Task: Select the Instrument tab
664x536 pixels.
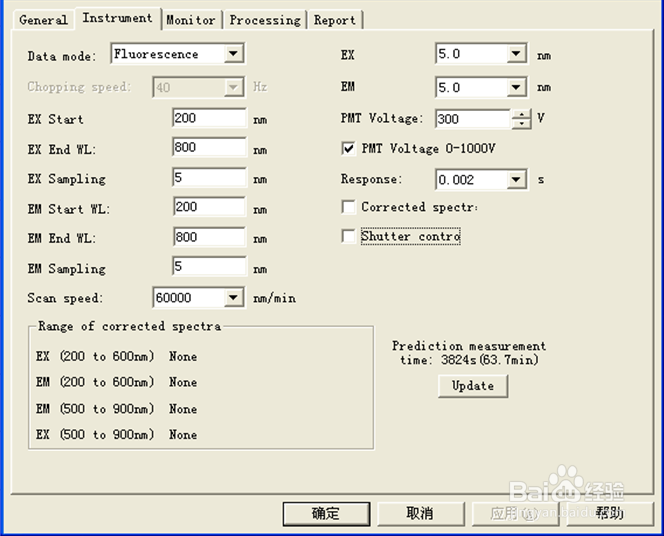Action: click(x=117, y=18)
